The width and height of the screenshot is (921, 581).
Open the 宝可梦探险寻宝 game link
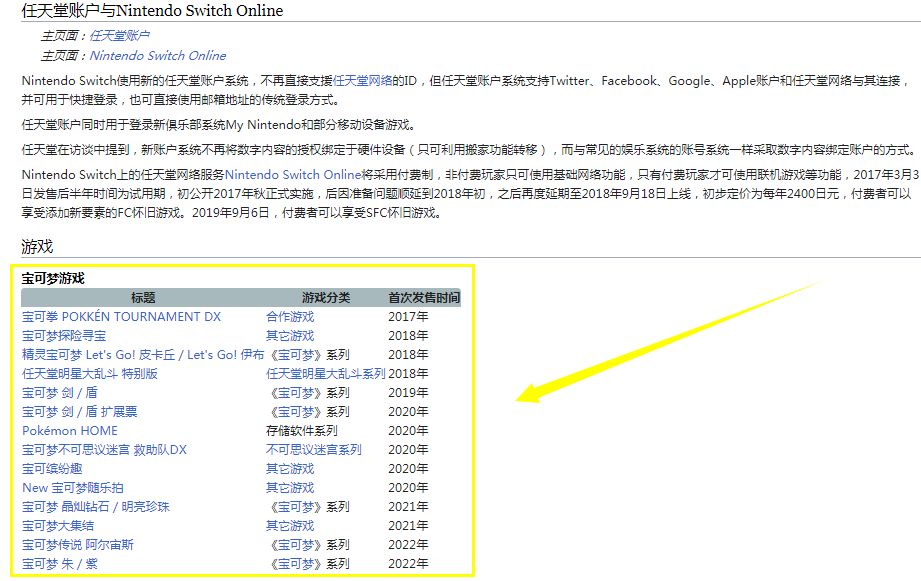pyautogui.click(x=64, y=336)
